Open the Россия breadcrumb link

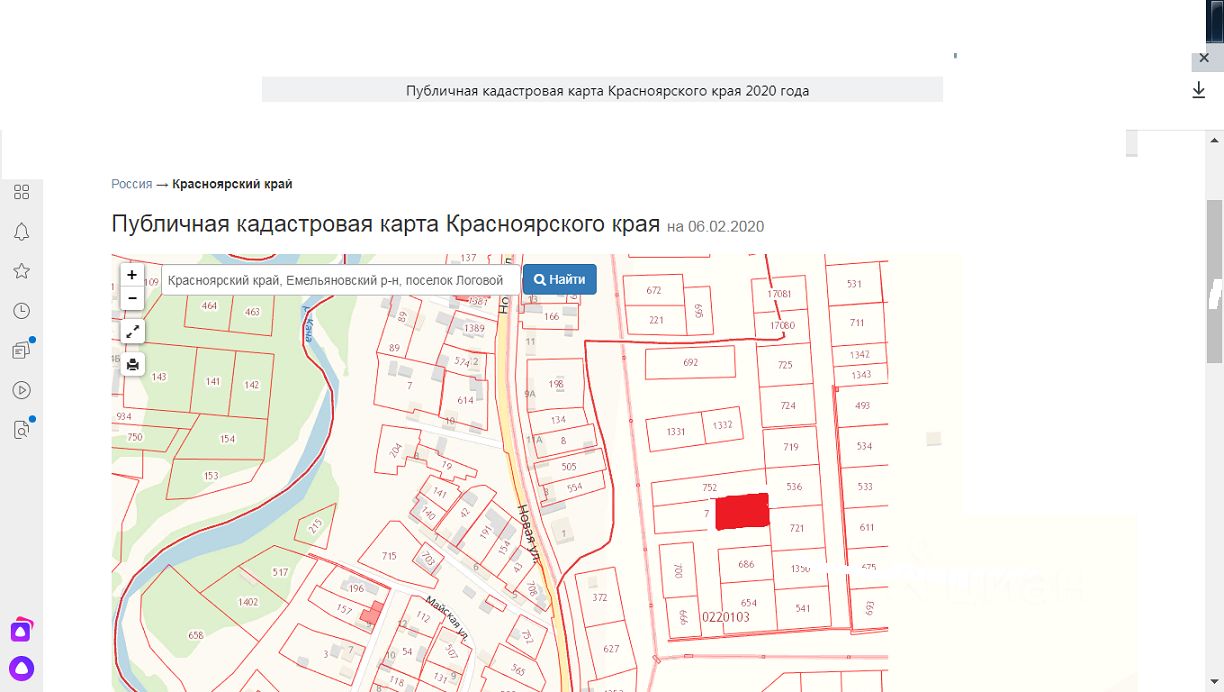[131, 184]
